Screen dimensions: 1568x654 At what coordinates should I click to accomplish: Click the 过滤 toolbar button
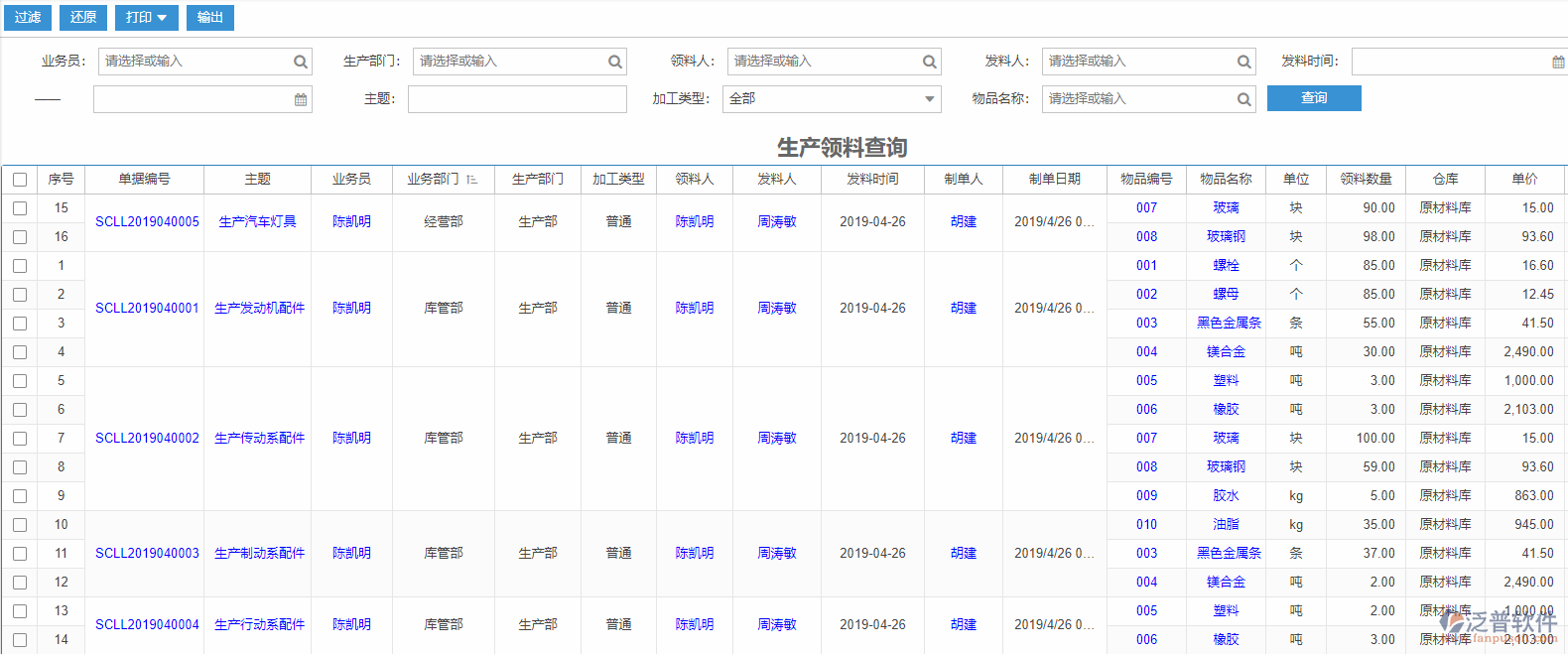(28, 17)
